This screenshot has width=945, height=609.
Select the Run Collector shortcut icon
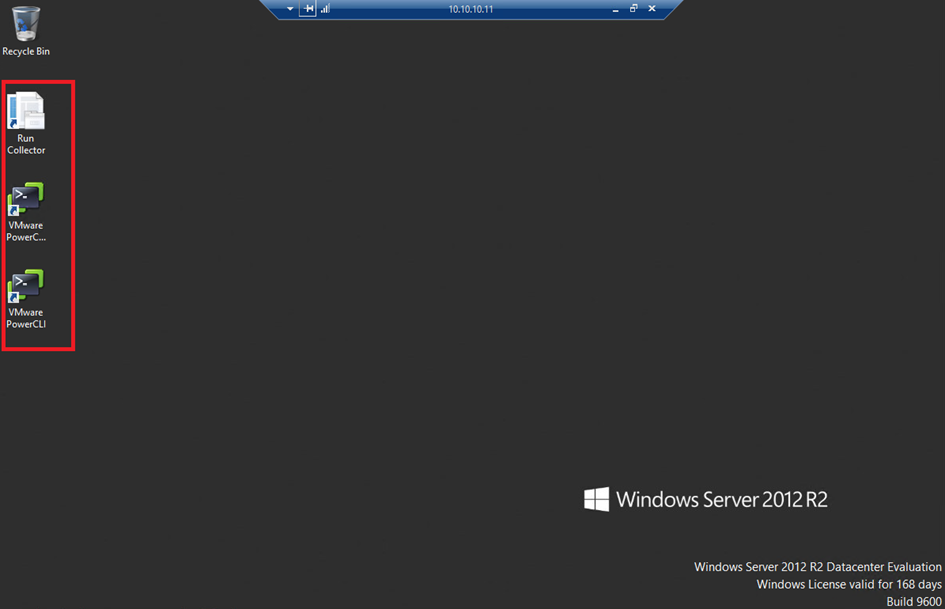[26, 123]
